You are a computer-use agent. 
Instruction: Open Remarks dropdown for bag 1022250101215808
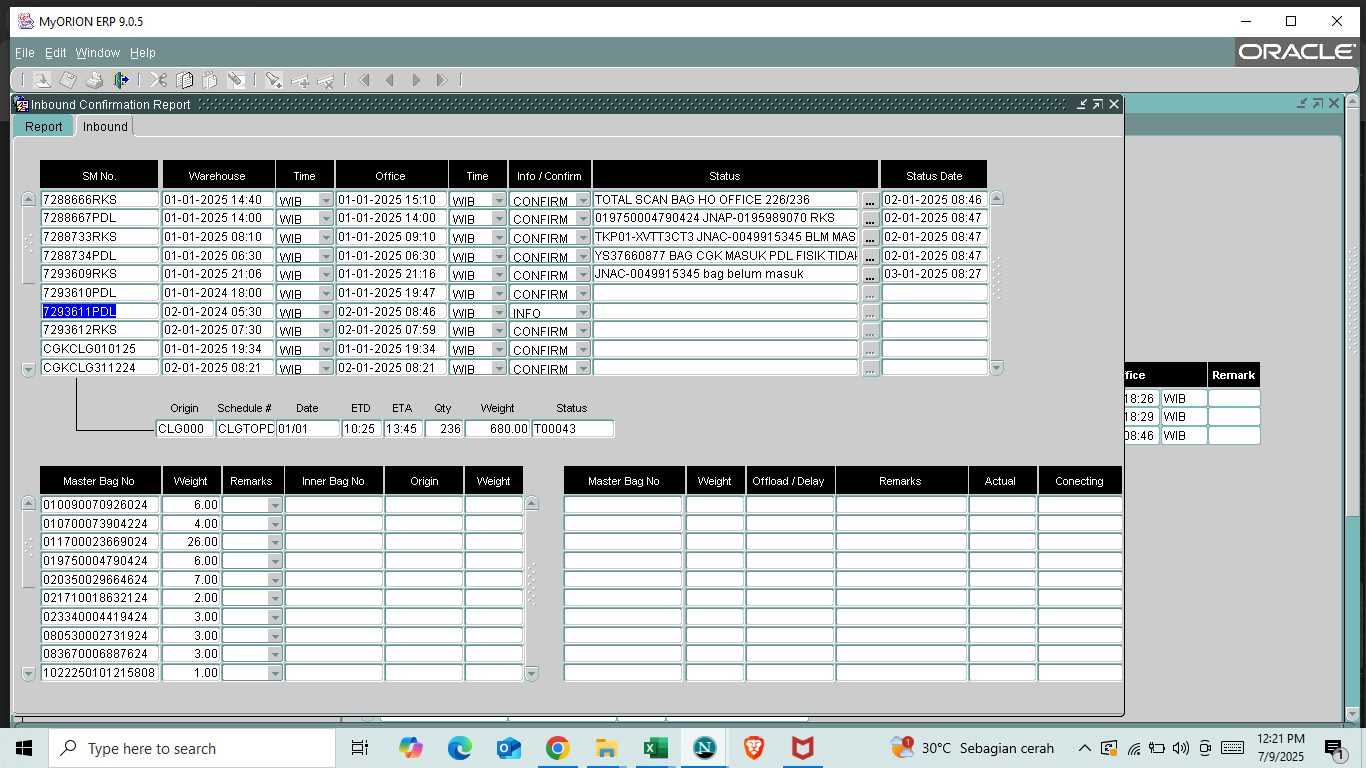point(275,673)
